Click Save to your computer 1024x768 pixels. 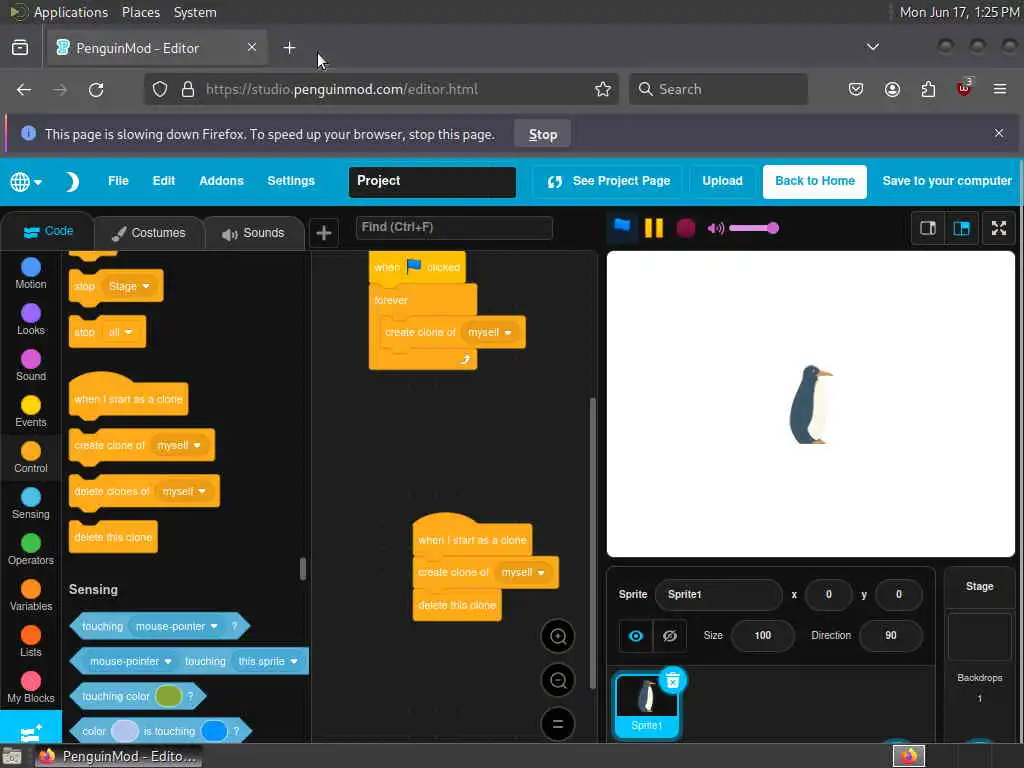(x=946, y=181)
